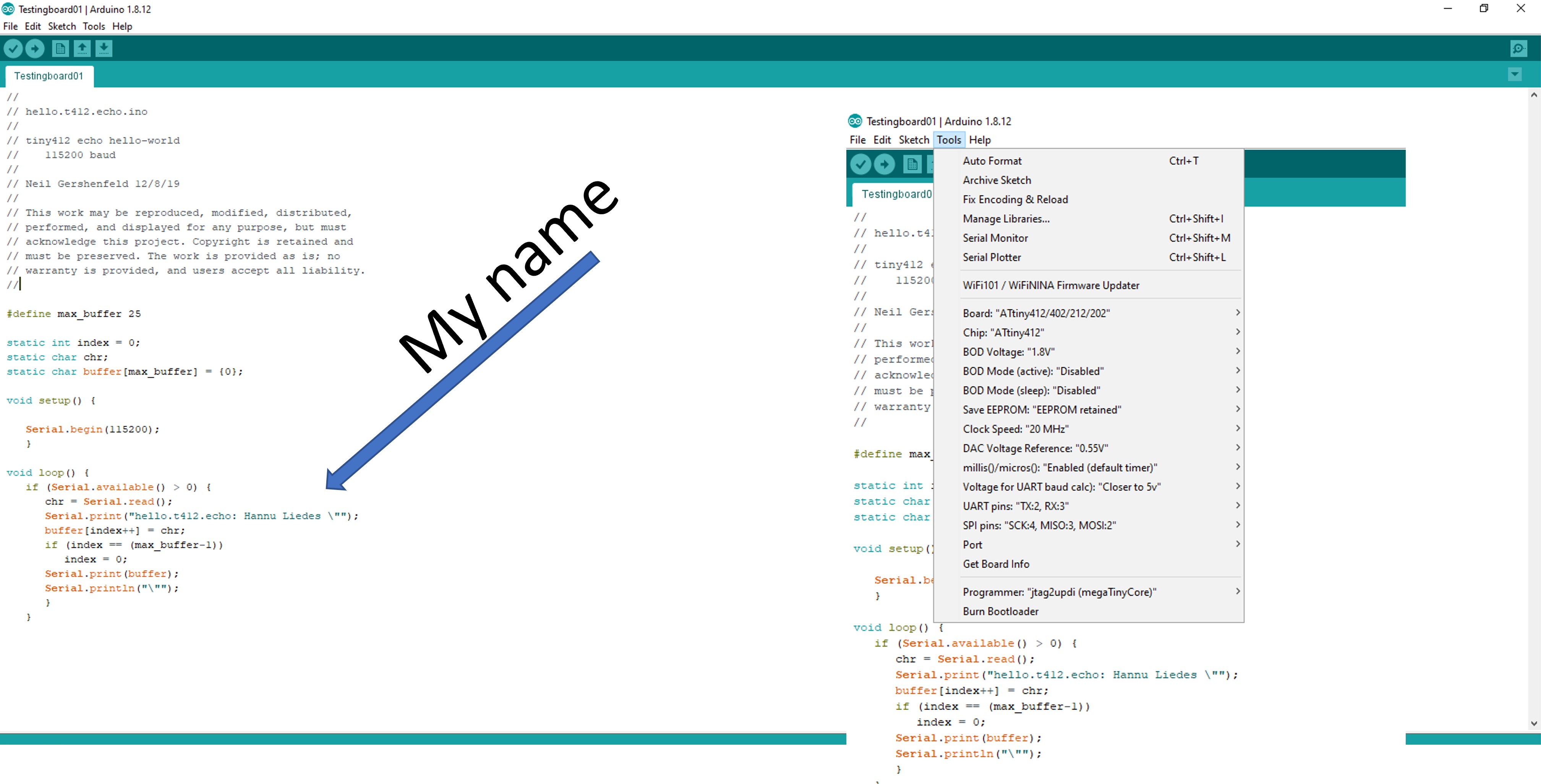Click 'buffer[index++] = chr;' in main editor
Image resolution: width=1541 pixels, height=784 pixels.
[x=115, y=530]
